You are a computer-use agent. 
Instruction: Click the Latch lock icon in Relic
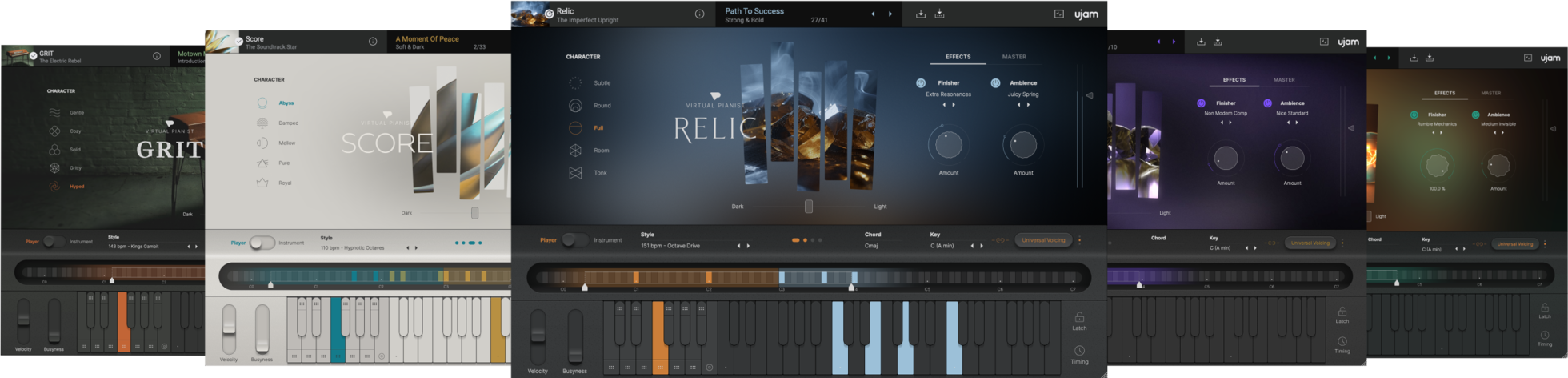[x=1079, y=317]
